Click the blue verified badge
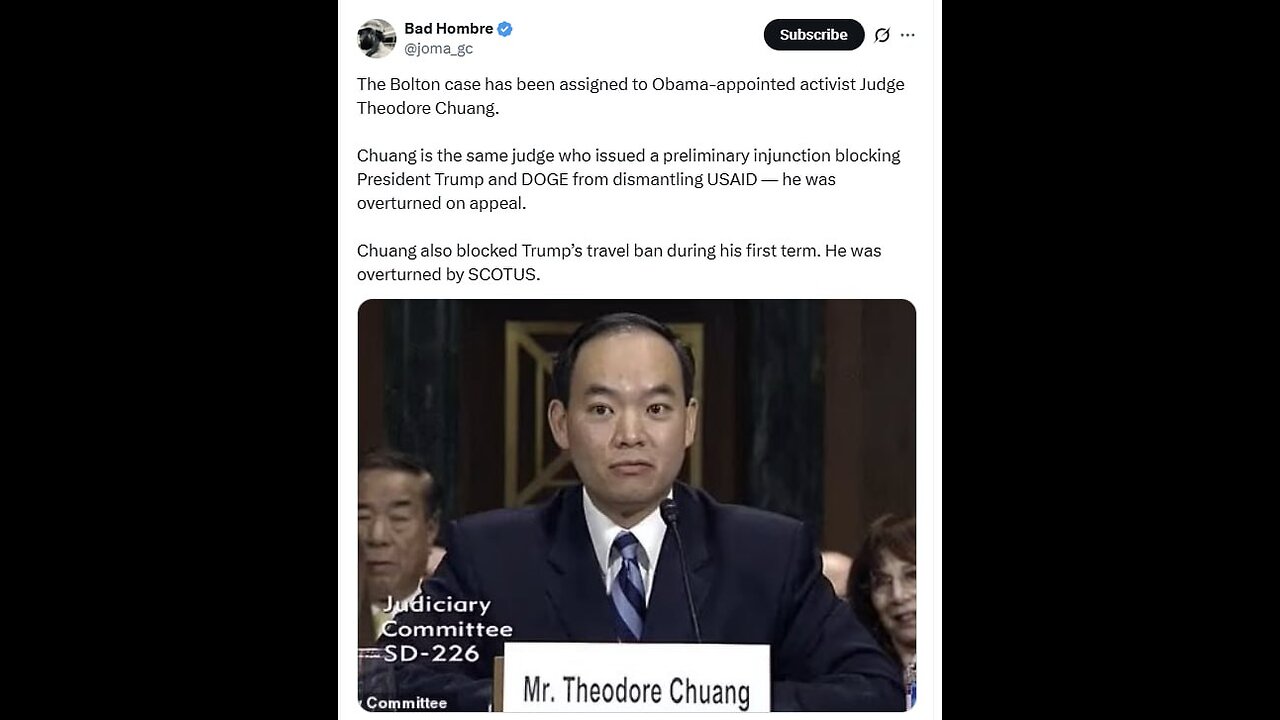1280x720 pixels. tap(505, 29)
